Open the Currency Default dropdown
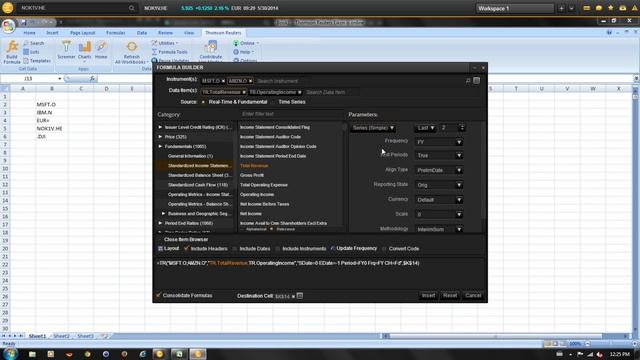 [x=439, y=200]
